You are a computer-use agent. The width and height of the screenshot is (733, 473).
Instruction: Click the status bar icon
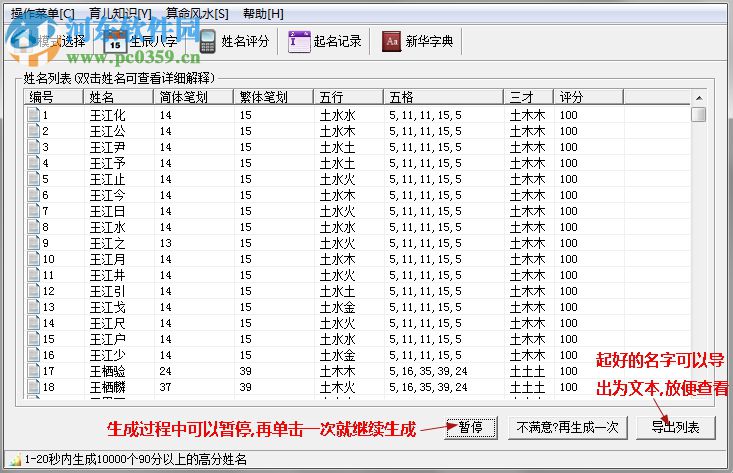[x=14, y=459]
